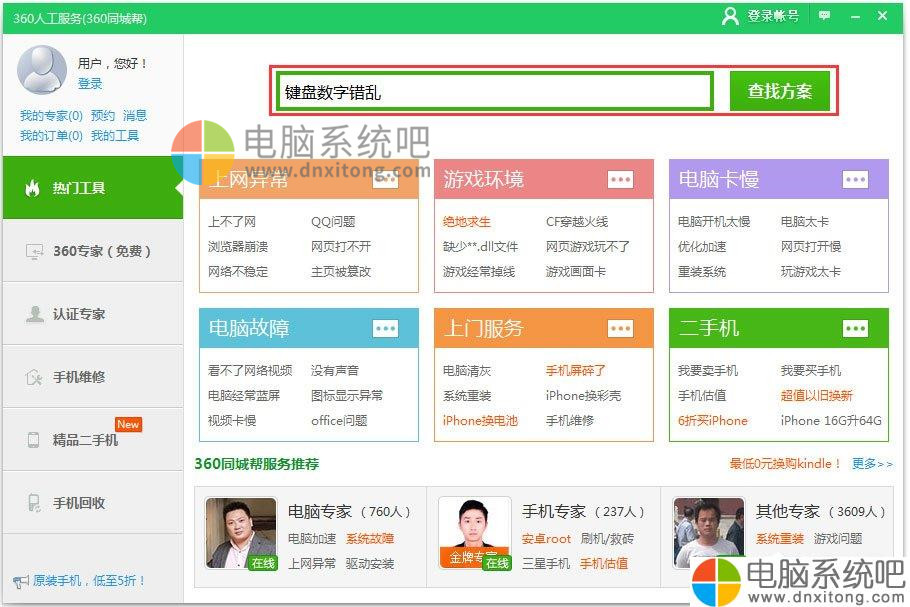This screenshot has height=607, width=910.
Task: Open 游戏经常掉线 link
Action: (x=479, y=272)
